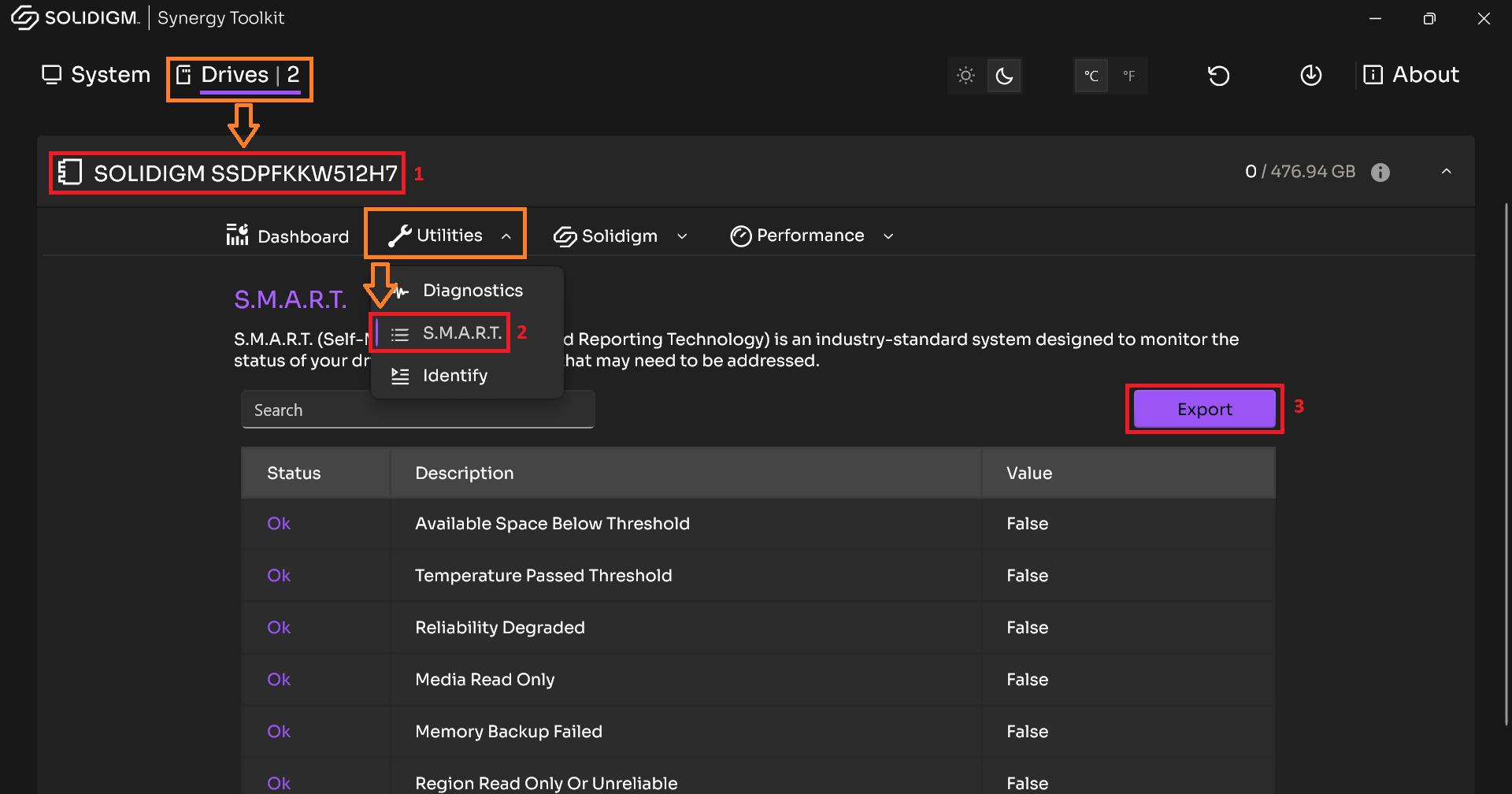
Task: Choose Identify from Utilities menu
Action: 467,376
